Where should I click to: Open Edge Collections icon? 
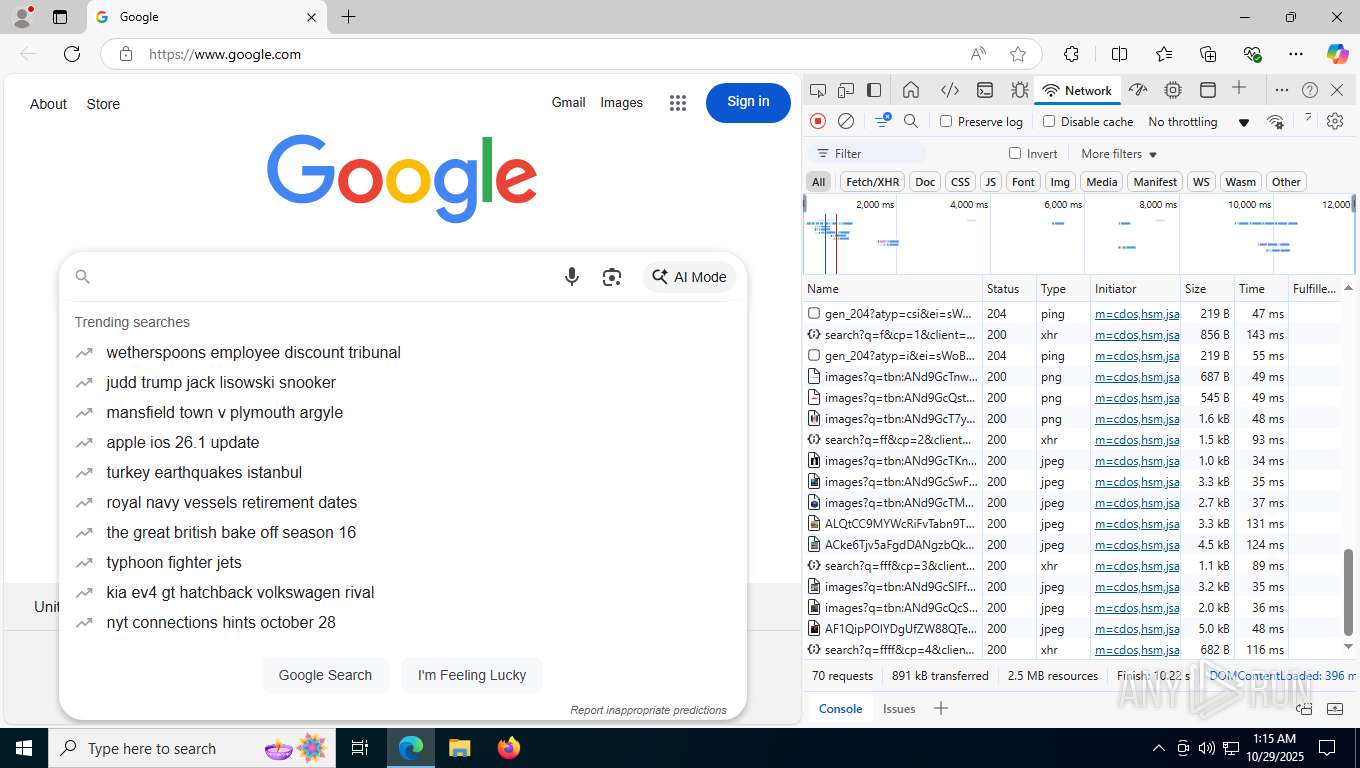pos(1208,54)
